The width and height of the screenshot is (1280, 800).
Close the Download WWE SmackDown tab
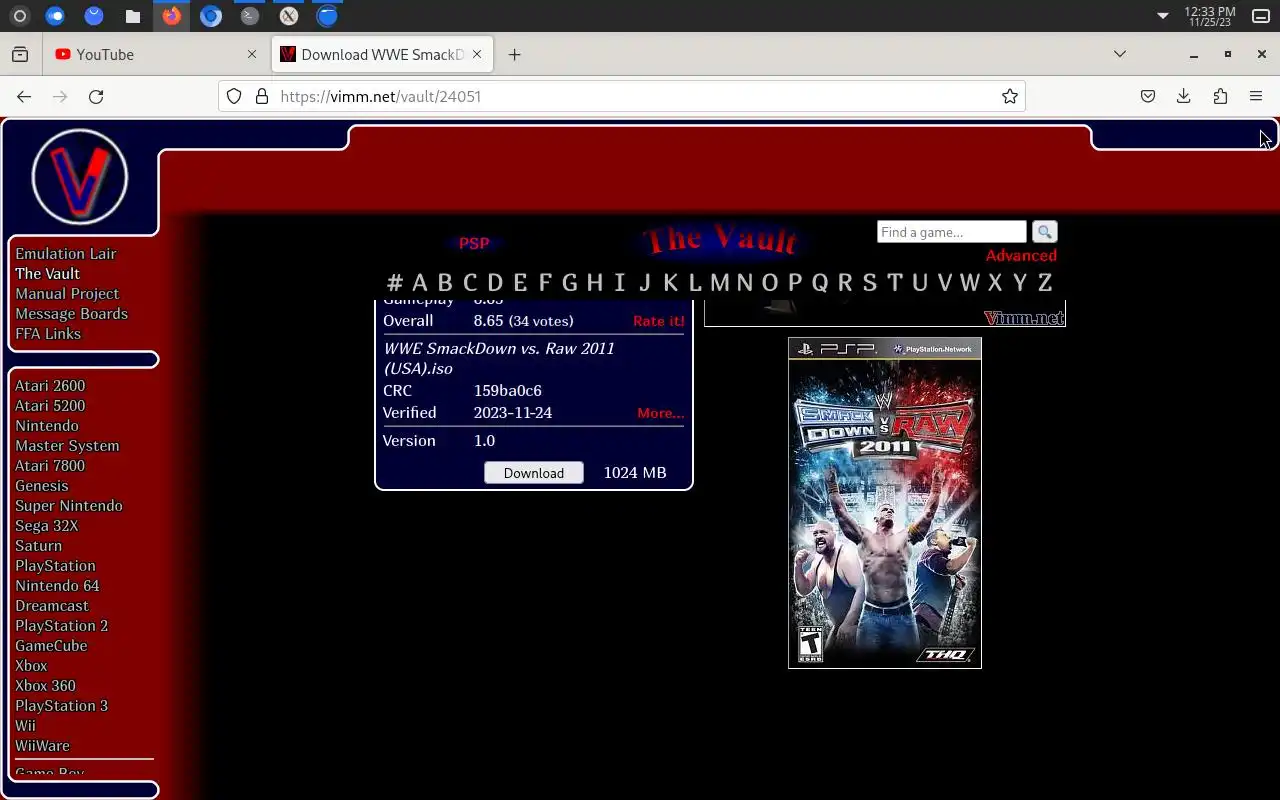point(477,54)
